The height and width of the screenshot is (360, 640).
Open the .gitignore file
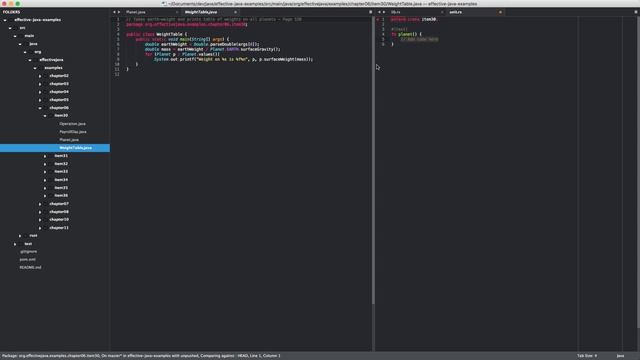[x=28, y=251]
